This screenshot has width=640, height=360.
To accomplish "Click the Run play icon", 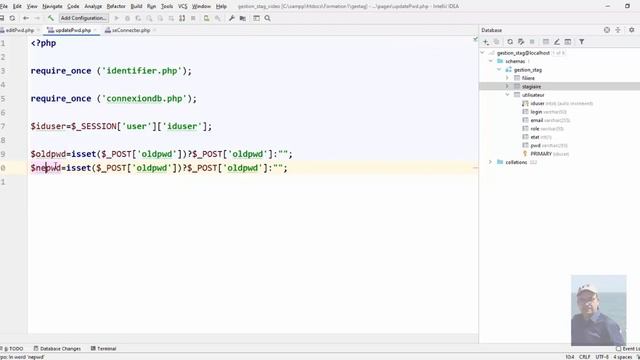I will 116,18.
